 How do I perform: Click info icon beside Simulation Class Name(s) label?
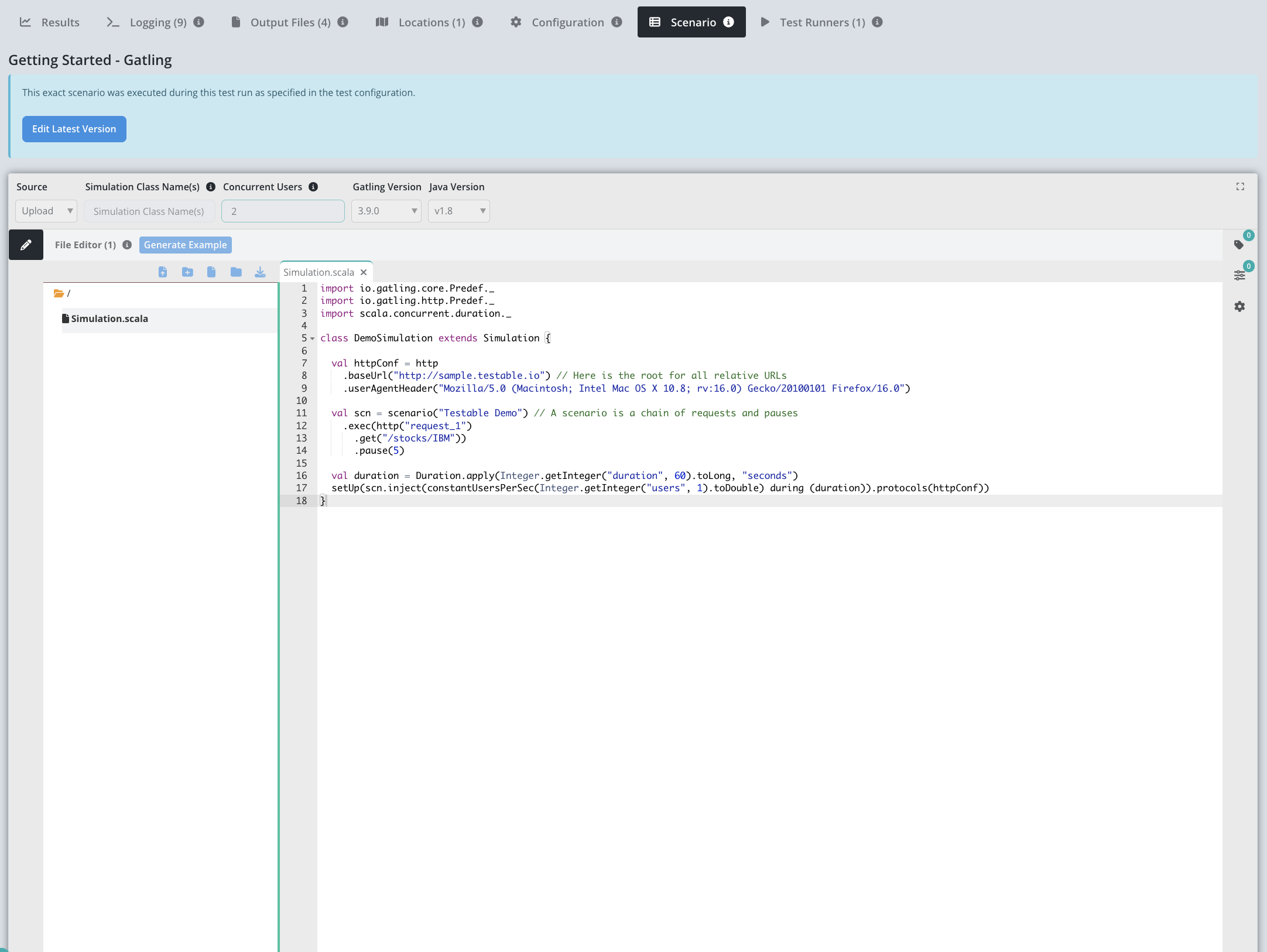211,187
